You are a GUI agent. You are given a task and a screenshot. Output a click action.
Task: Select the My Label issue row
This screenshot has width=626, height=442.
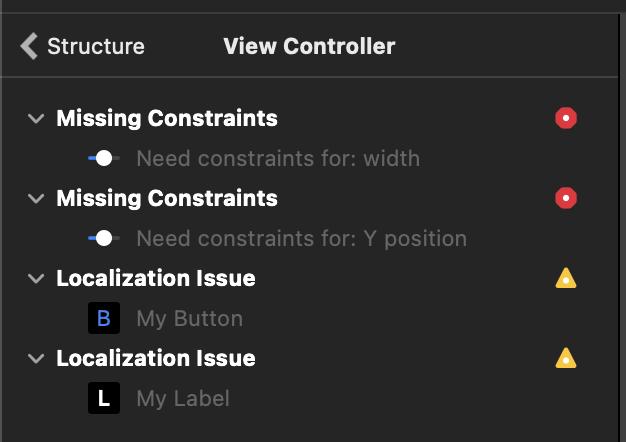click(x=183, y=399)
